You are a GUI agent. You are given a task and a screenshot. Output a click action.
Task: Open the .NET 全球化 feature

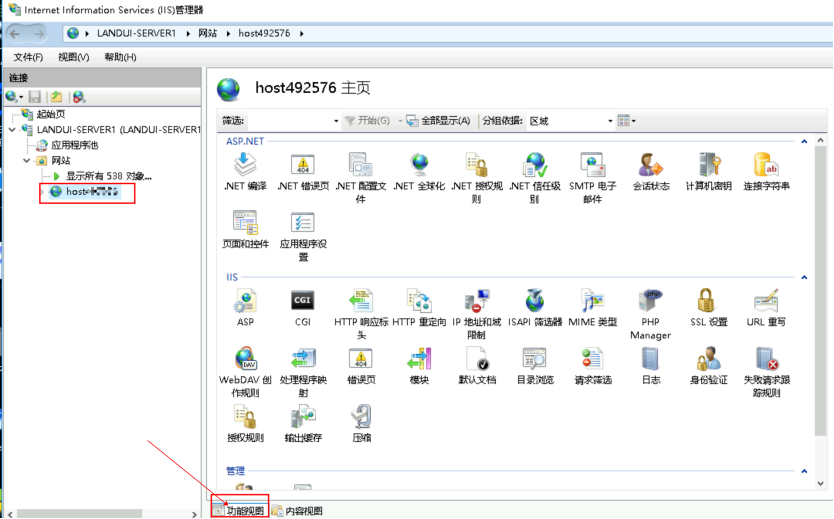click(419, 171)
